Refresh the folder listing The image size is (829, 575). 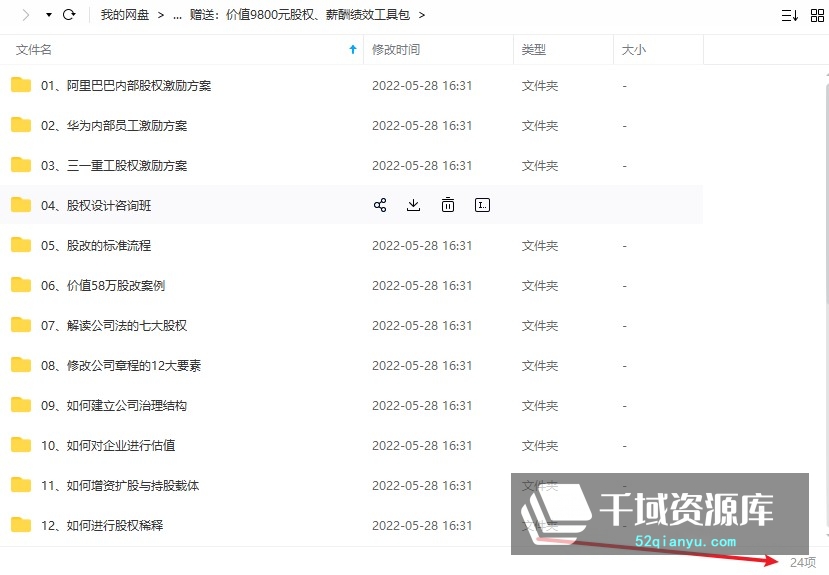click(69, 15)
